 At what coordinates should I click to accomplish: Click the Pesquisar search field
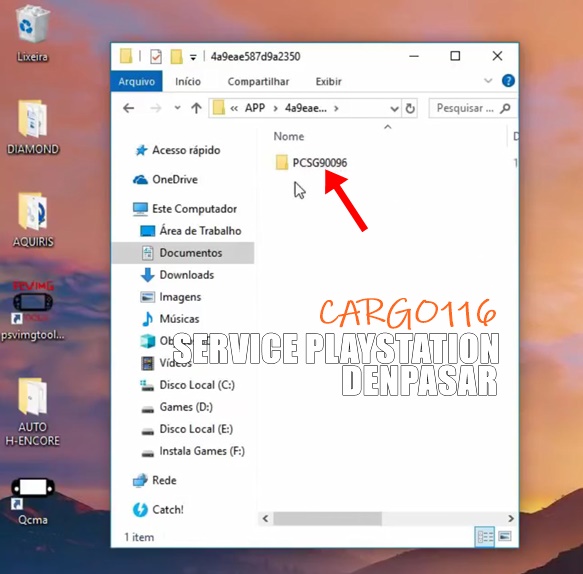[472, 108]
